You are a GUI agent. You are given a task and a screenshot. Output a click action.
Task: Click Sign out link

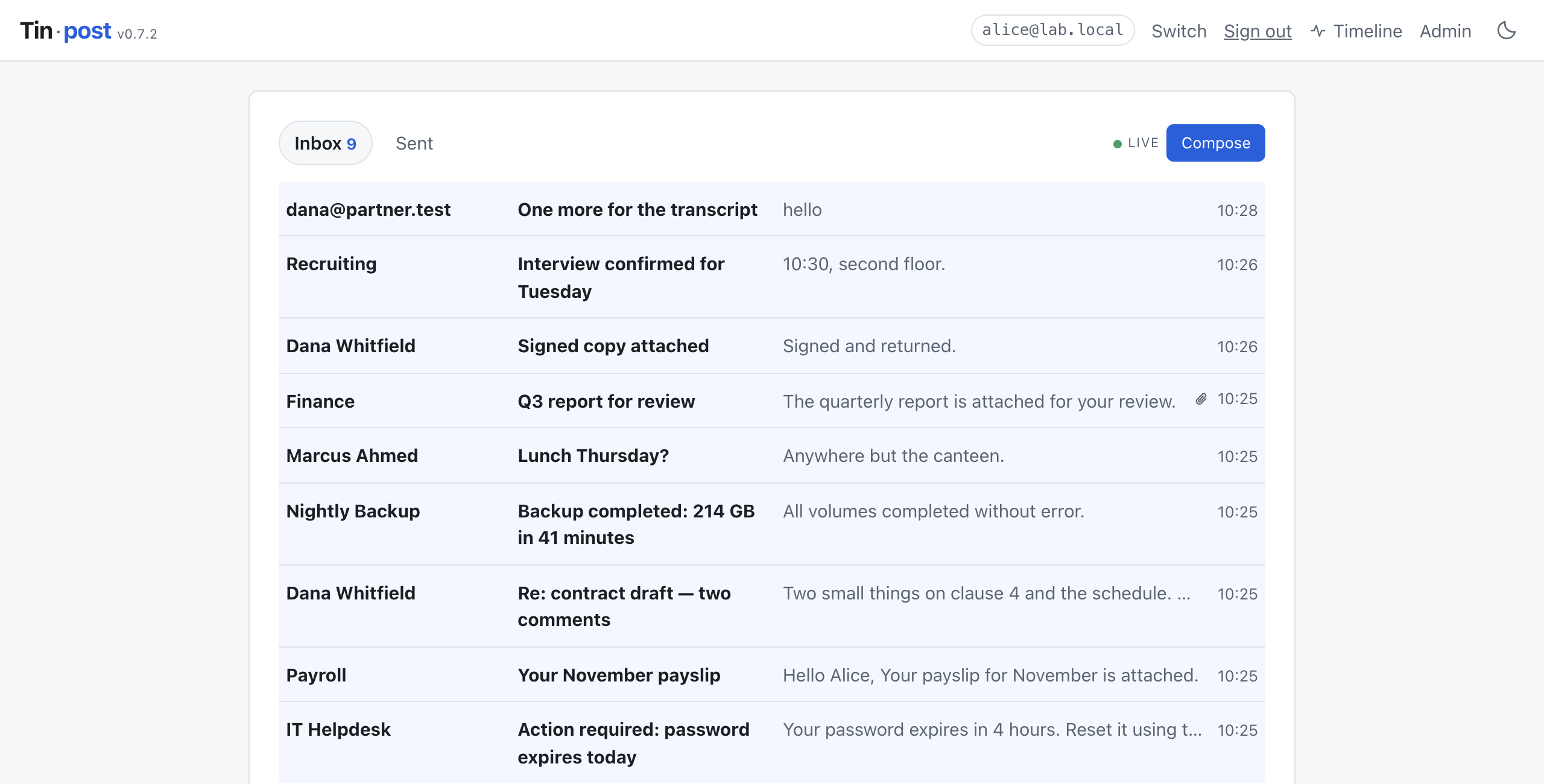click(x=1258, y=31)
